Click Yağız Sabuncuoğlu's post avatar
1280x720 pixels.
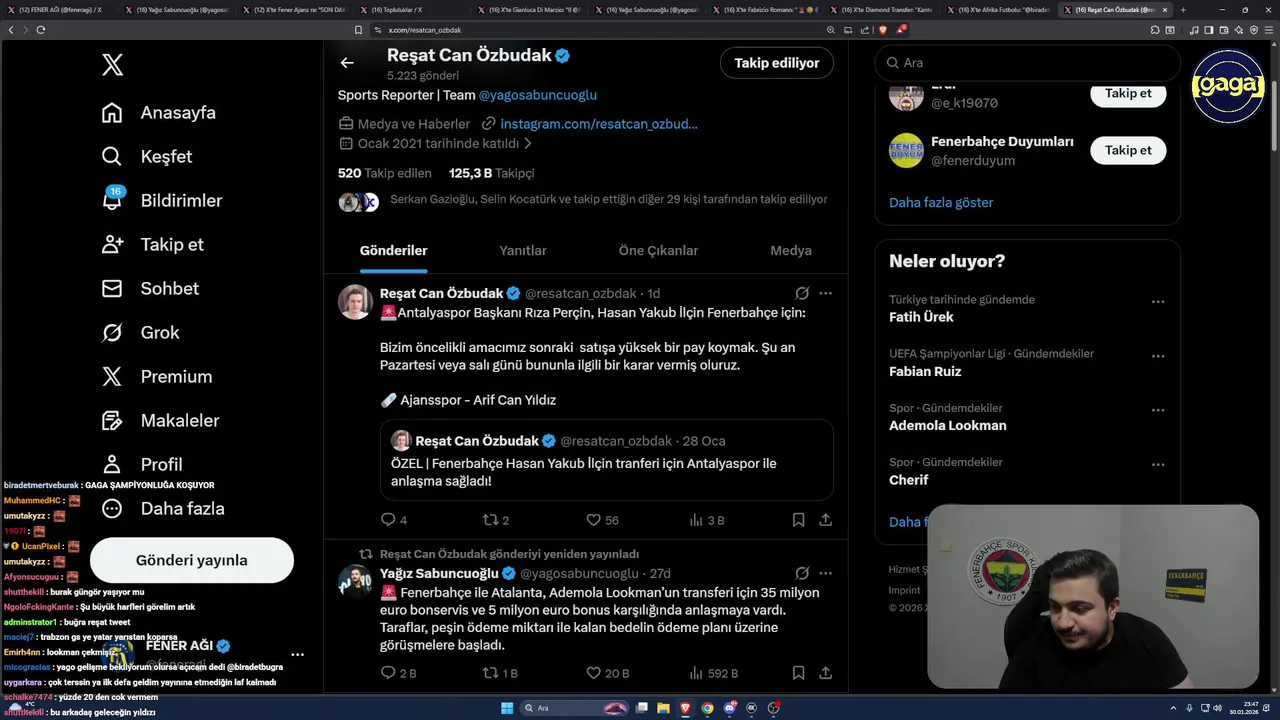click(355, 582)
